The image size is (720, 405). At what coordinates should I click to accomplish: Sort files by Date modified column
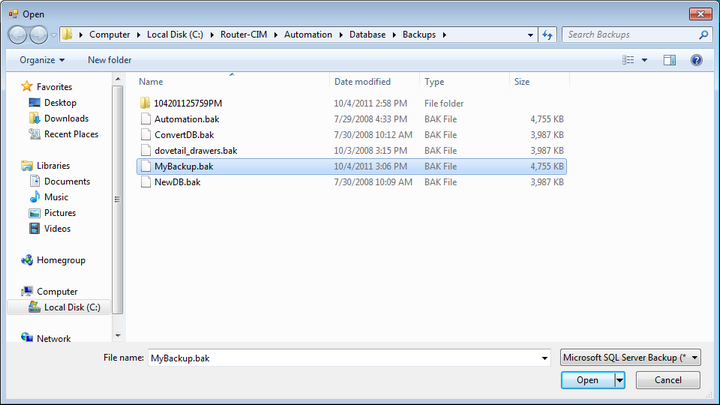point(362,81)
